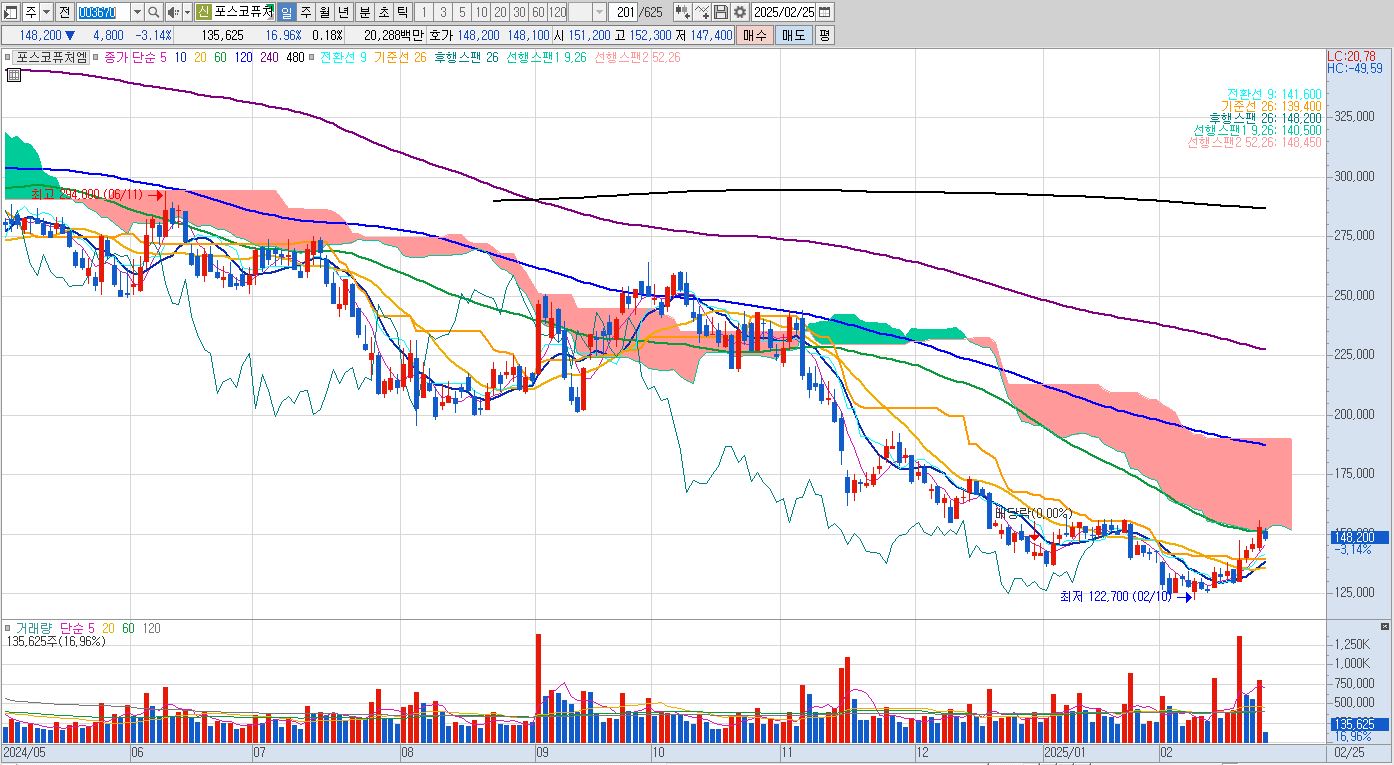Select the 30 interval preset
This screenshot has height=765, width=1394.
click(519, 12)
